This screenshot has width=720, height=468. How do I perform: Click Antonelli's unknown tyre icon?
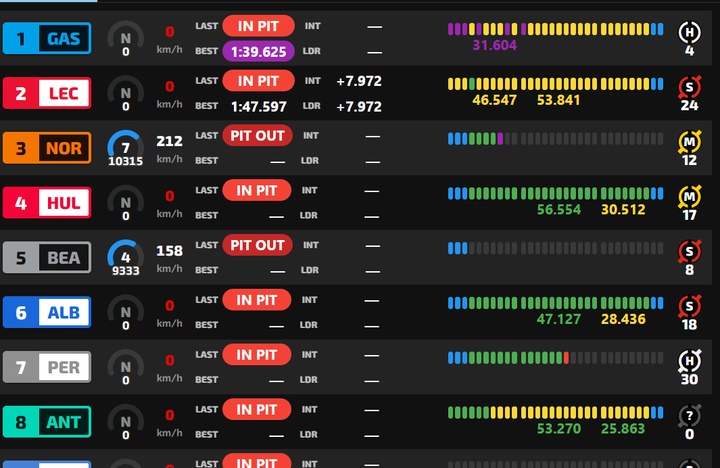coord(689,414)
